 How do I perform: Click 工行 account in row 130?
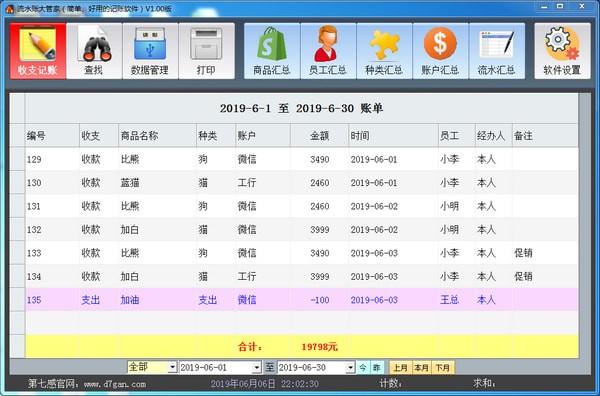[x=247, y=183]
